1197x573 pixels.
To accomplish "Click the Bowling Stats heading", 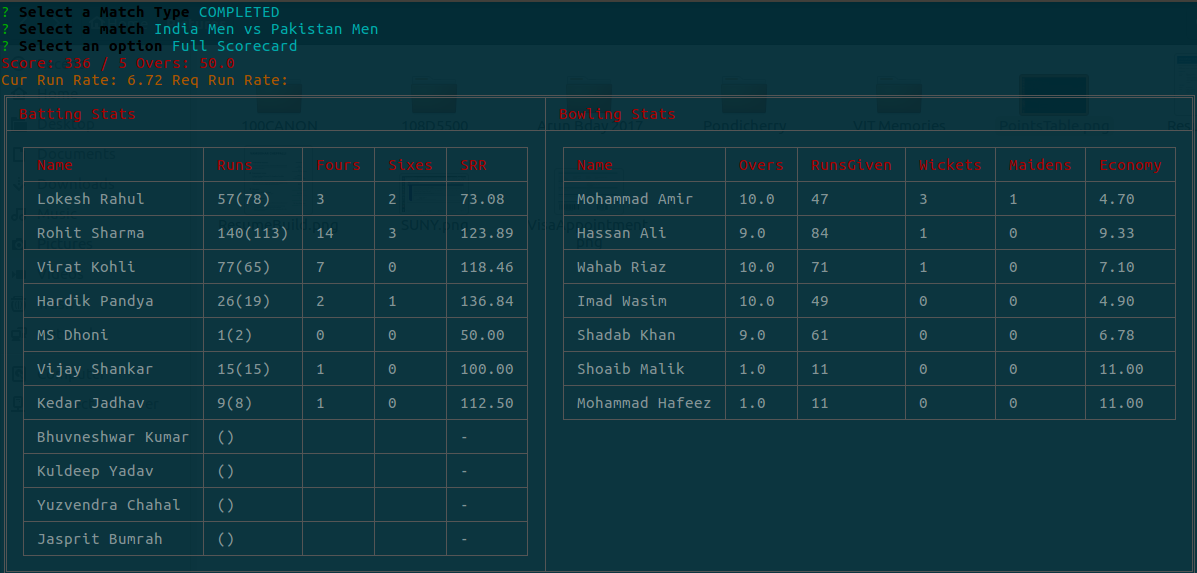I will tap(618, 114).
